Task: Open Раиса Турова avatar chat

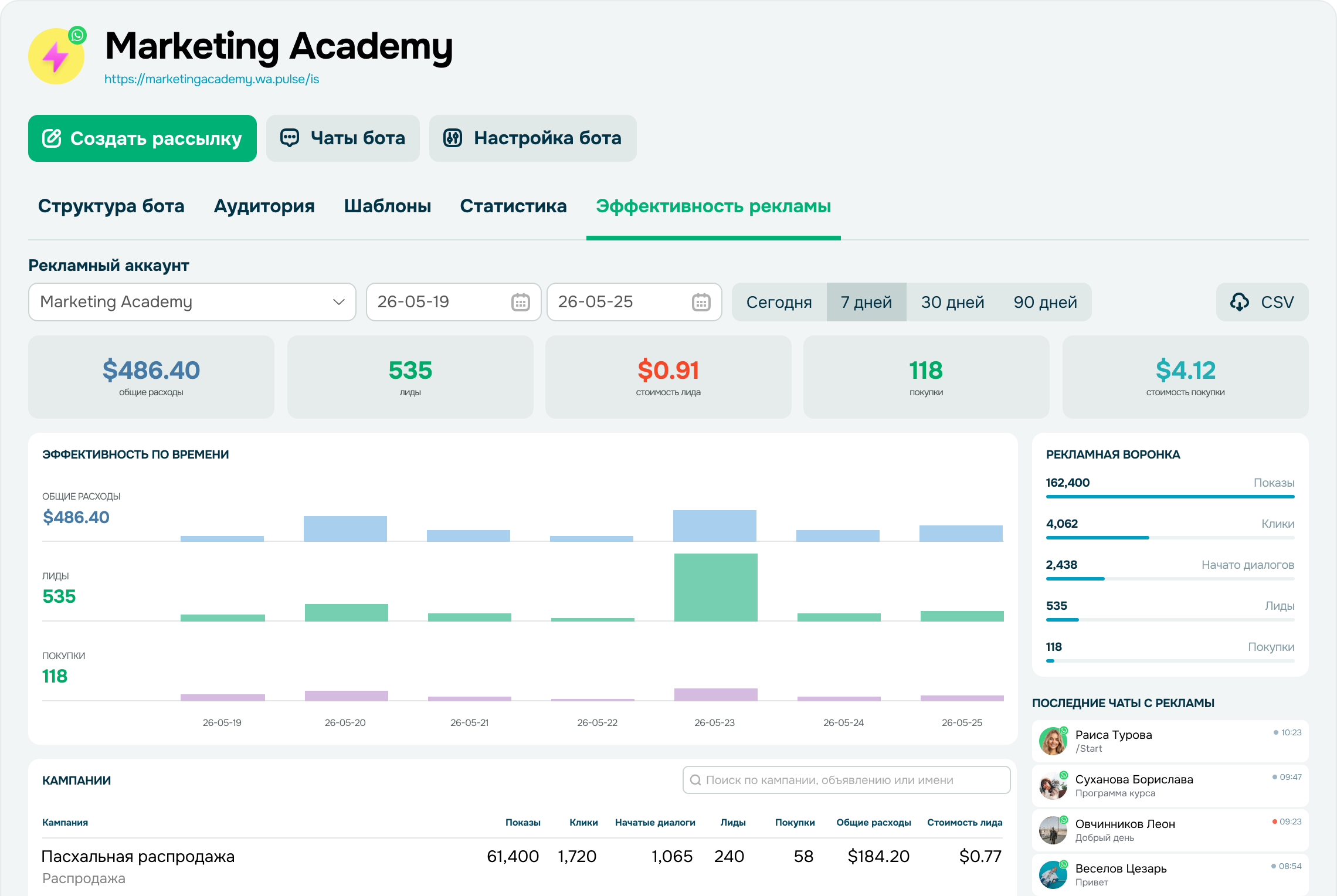Action: (1053, 741)
